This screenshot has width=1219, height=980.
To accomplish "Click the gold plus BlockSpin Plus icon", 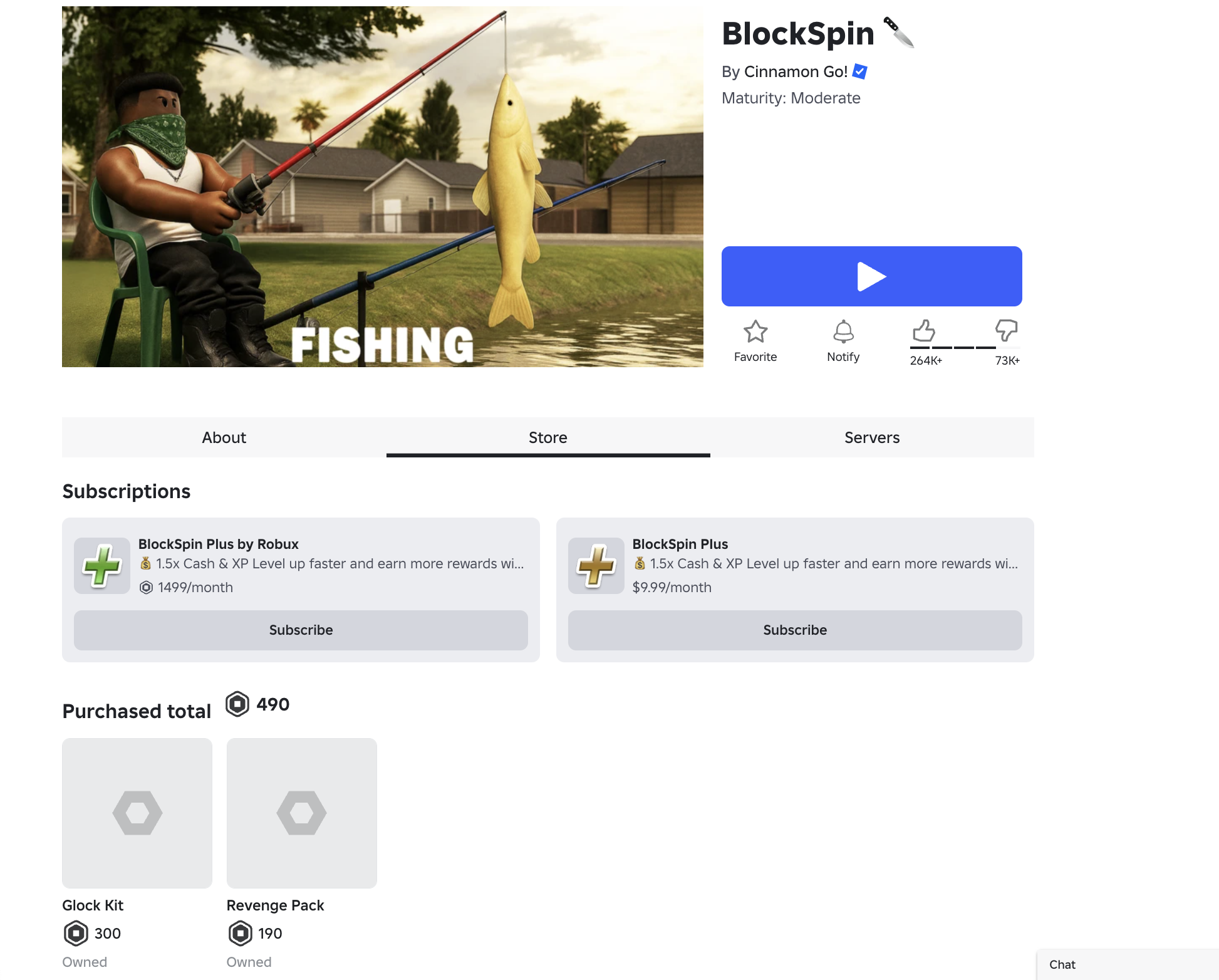I will (x=596, y=566).
